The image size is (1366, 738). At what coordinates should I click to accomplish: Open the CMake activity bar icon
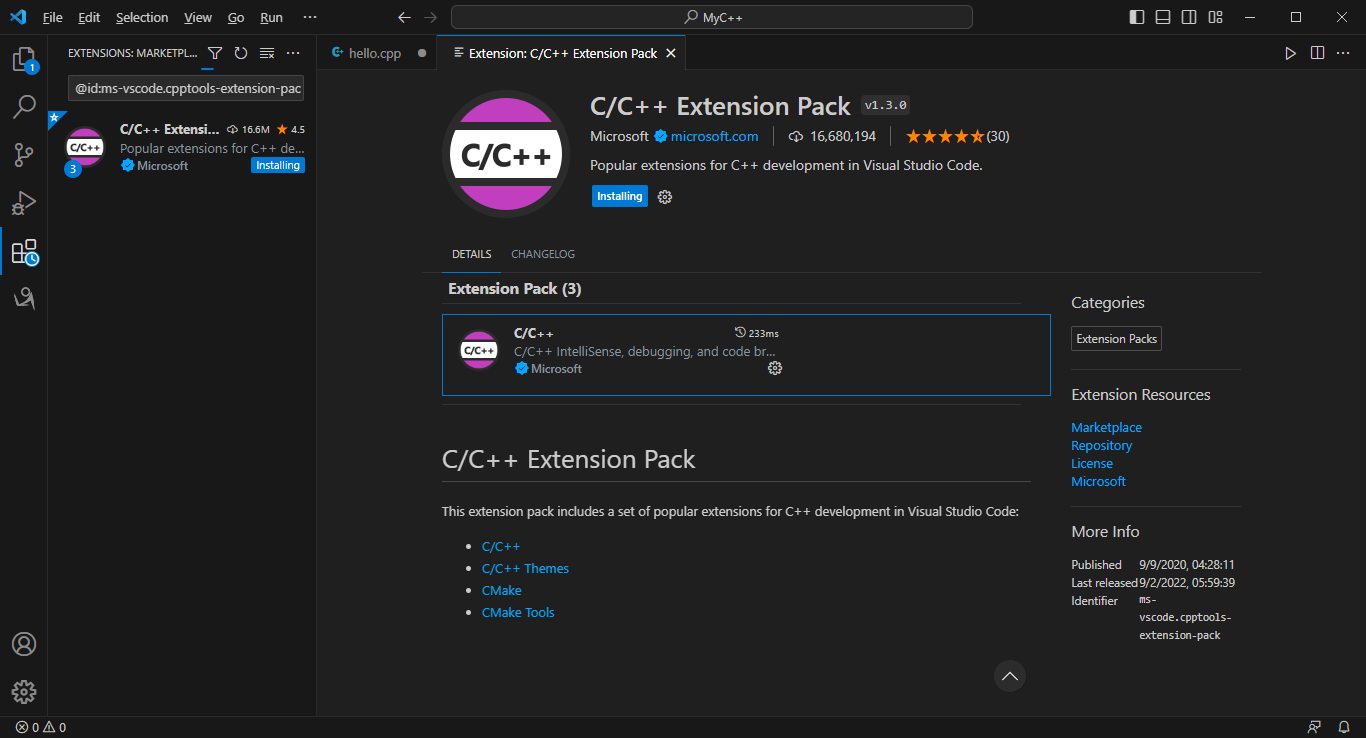point(24,299)
